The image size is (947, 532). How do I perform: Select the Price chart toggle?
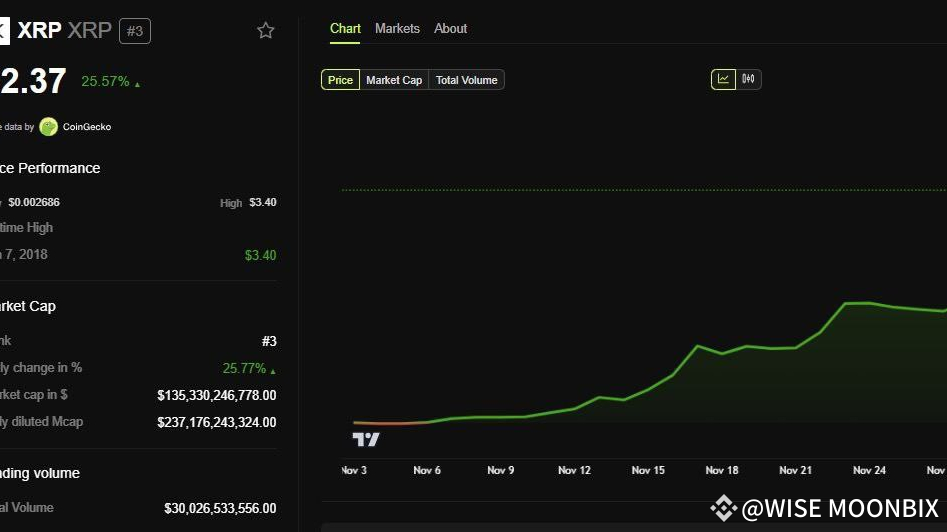click(x=340, y=80)
